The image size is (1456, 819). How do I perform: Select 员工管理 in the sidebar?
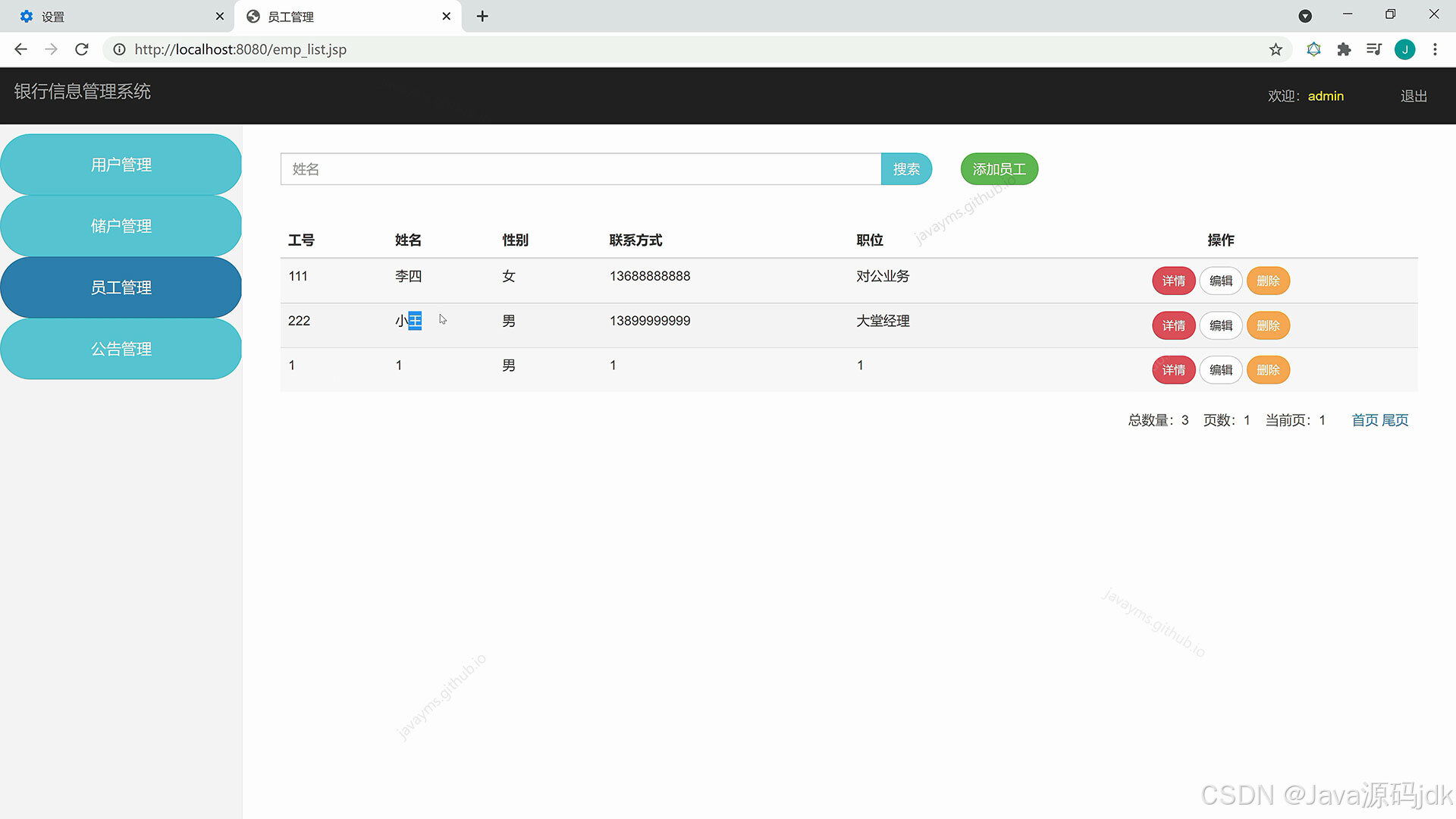(121, 287)
